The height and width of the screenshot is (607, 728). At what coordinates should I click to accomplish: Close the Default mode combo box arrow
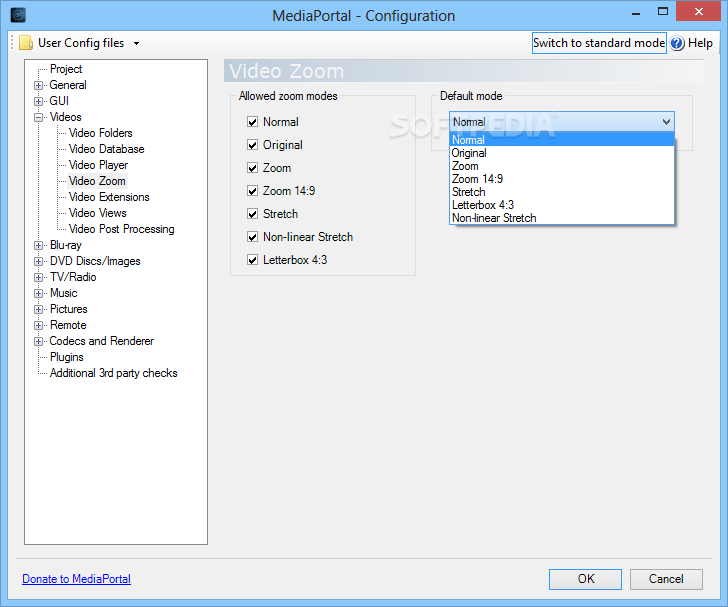point(666,122)
